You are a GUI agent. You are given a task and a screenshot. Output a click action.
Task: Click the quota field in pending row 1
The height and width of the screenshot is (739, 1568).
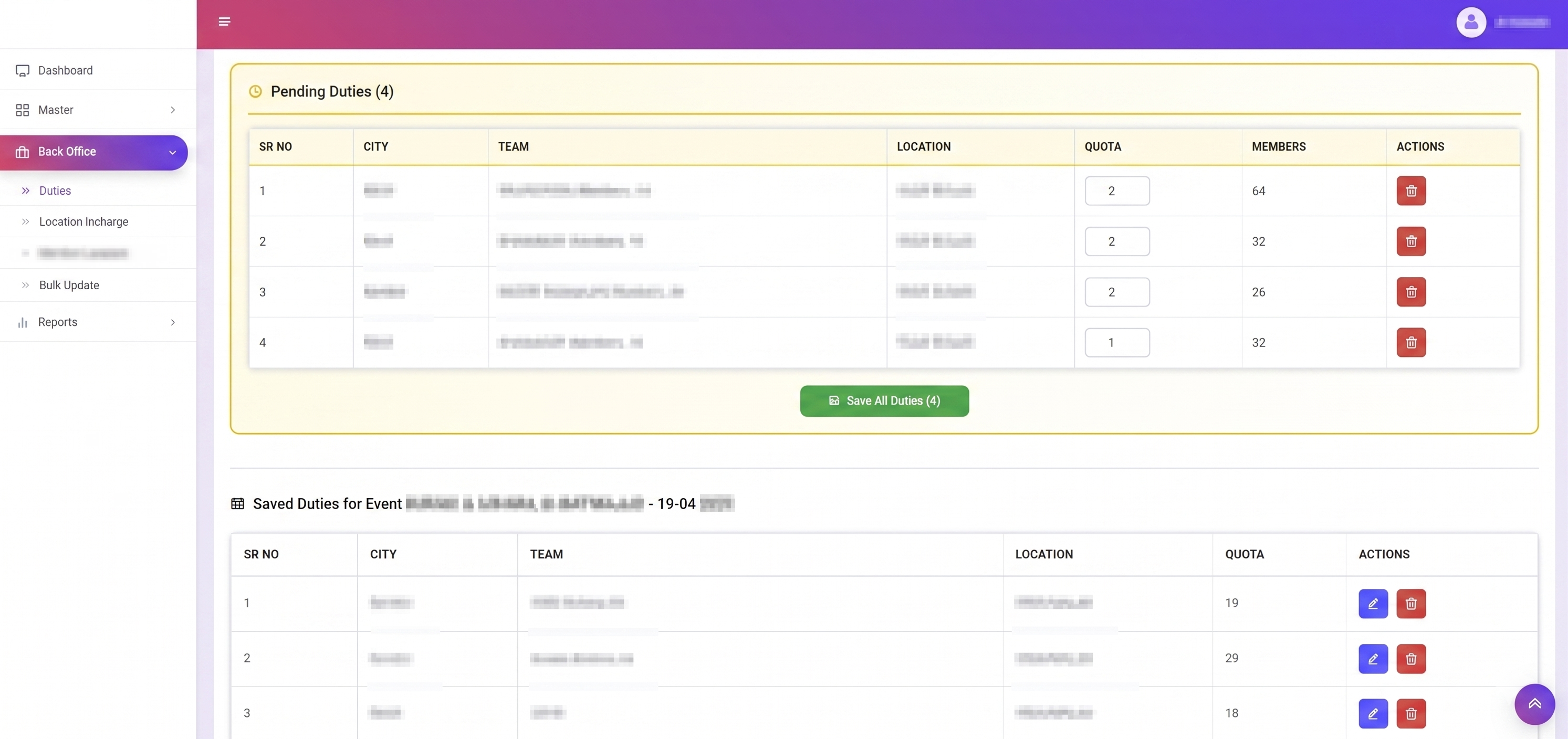(x=1117, y=191)
